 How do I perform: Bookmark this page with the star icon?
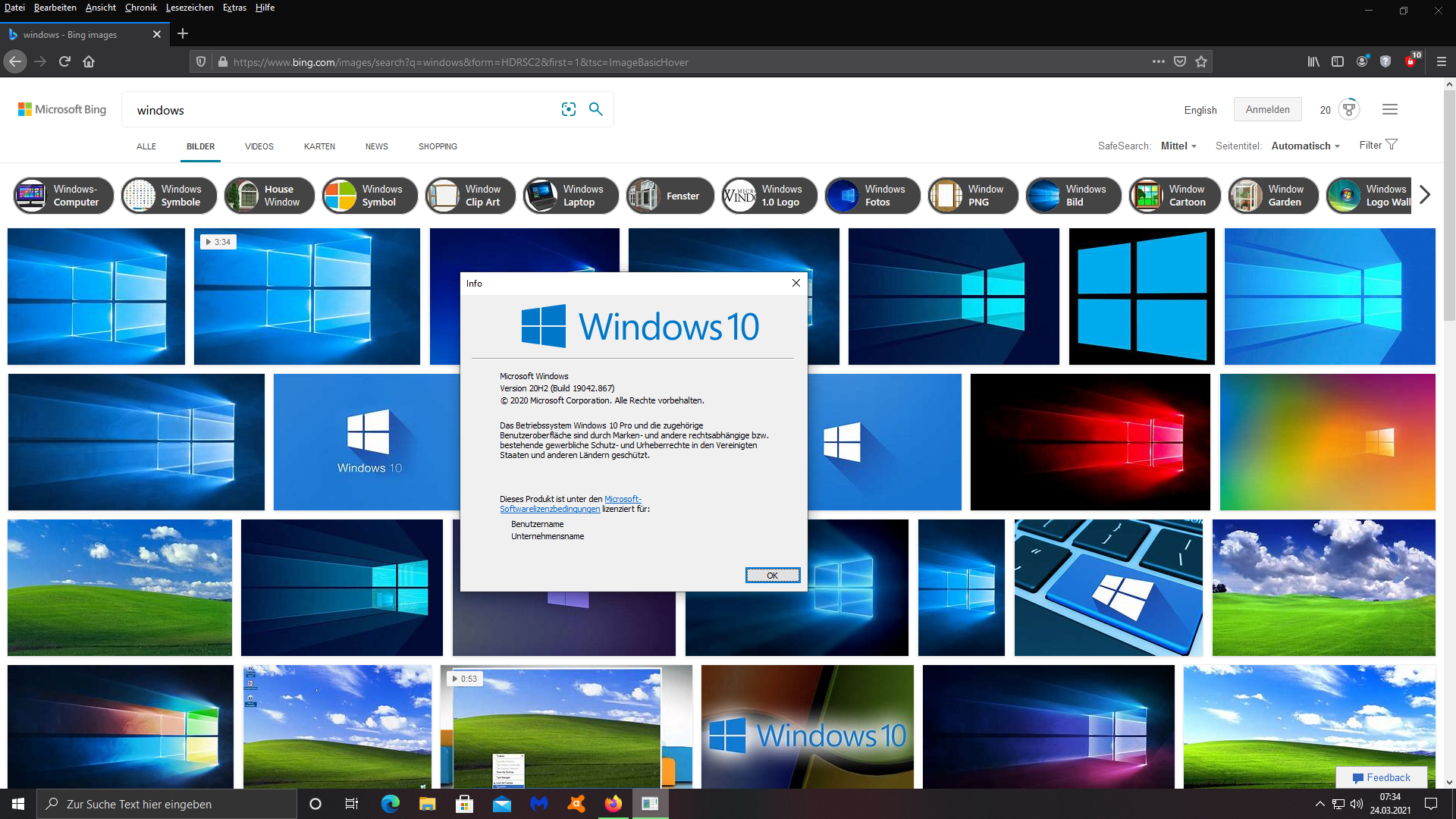click(x=1201, y=62)
